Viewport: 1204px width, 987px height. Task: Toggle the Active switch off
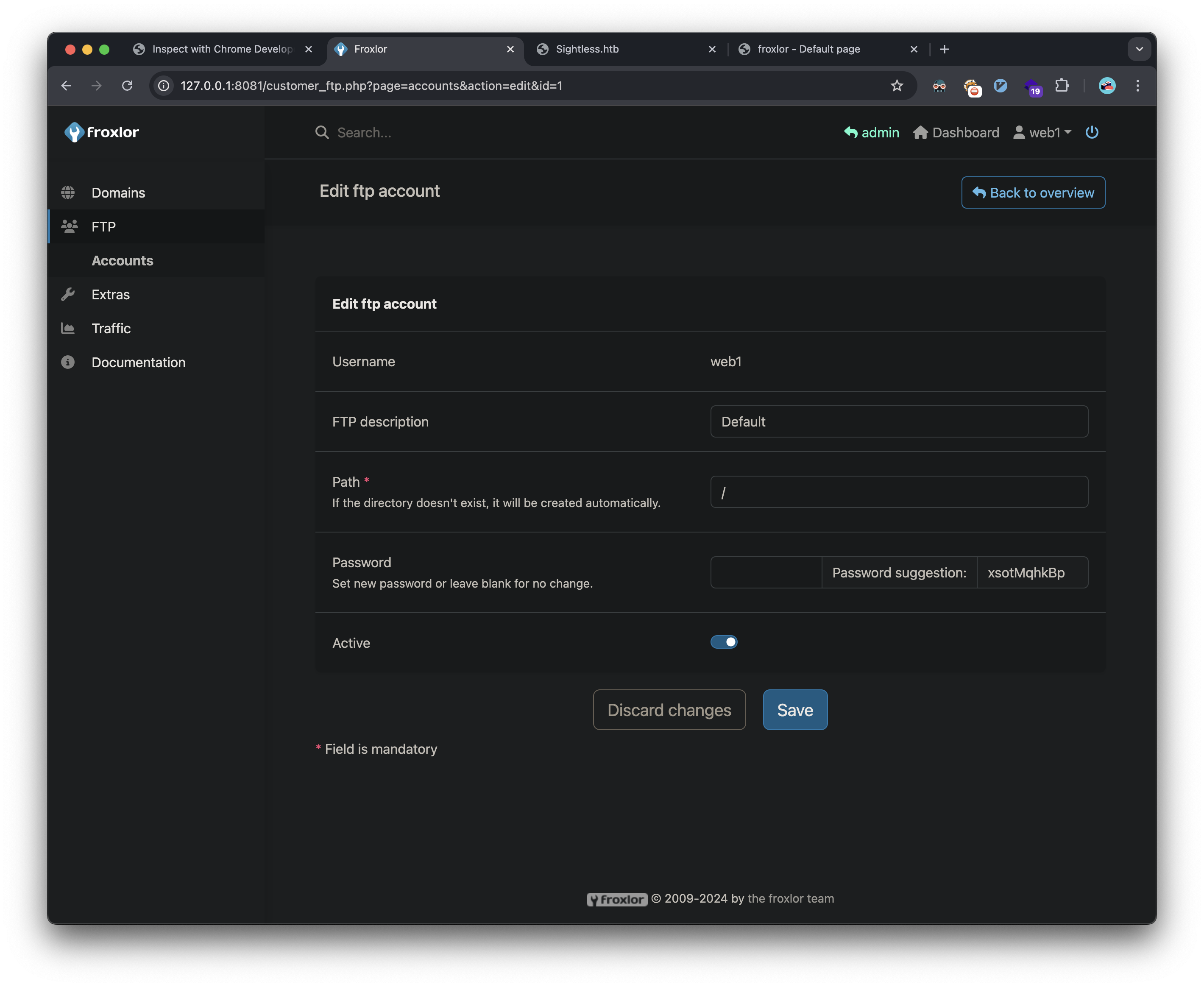[x=724, y=642]
